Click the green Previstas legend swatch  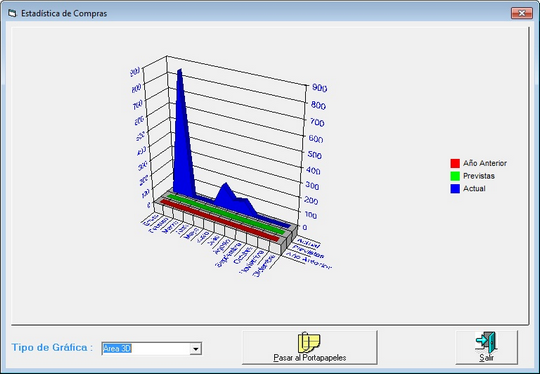point(455,176)
